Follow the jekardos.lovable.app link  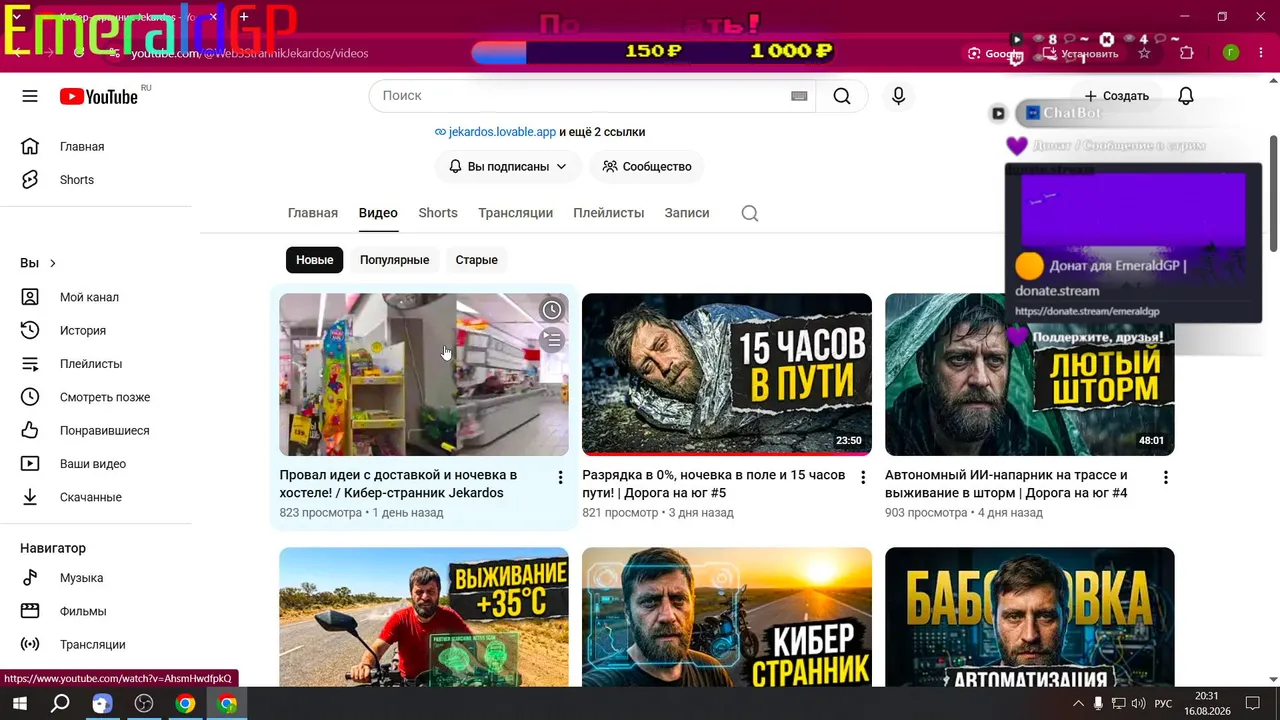coord(502,132)
